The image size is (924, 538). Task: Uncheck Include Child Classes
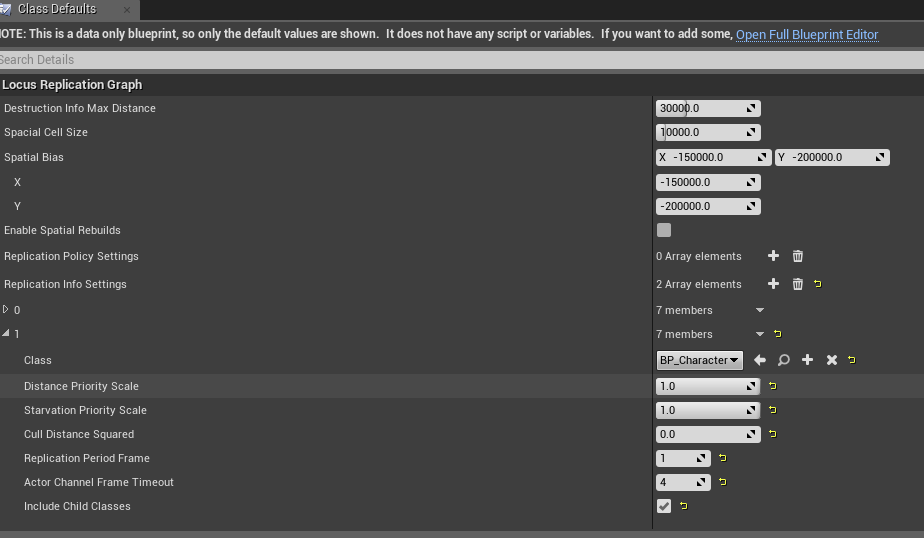click(664, 506)
